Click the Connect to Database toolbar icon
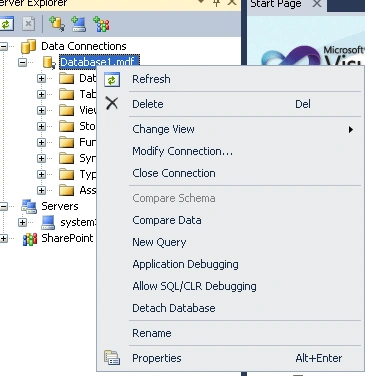The height and width of the screenshot is (376, 365). (57, 24)
